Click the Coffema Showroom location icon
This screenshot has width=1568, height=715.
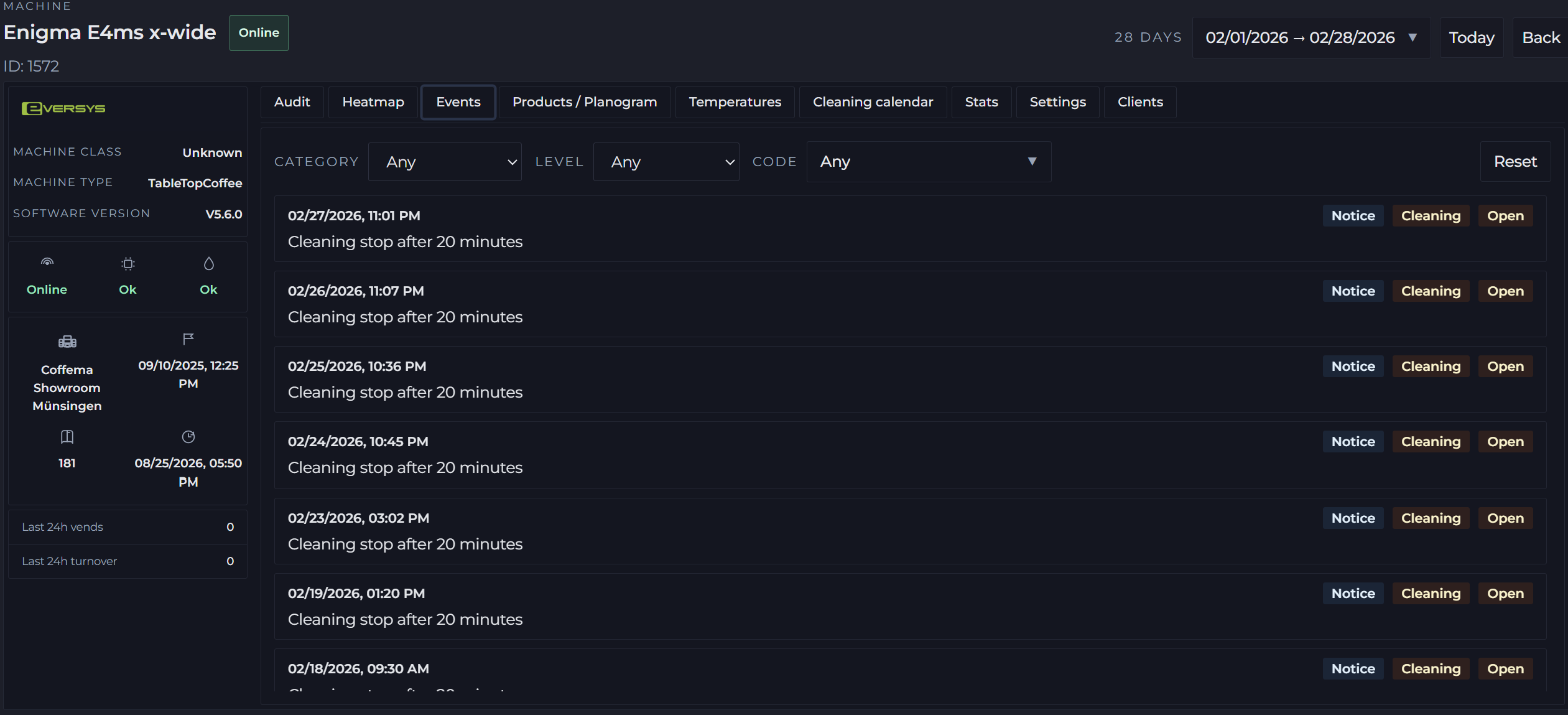point(67,341)
